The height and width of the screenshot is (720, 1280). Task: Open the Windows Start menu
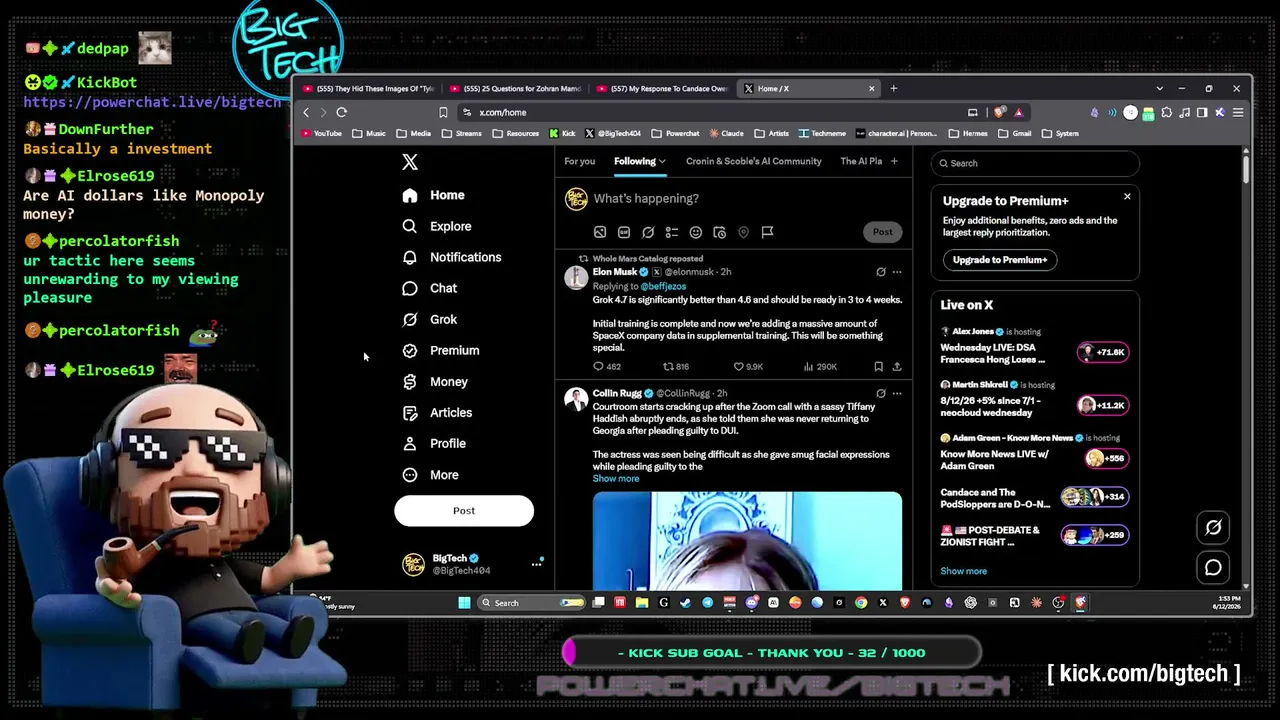click(x=464, y=603)
